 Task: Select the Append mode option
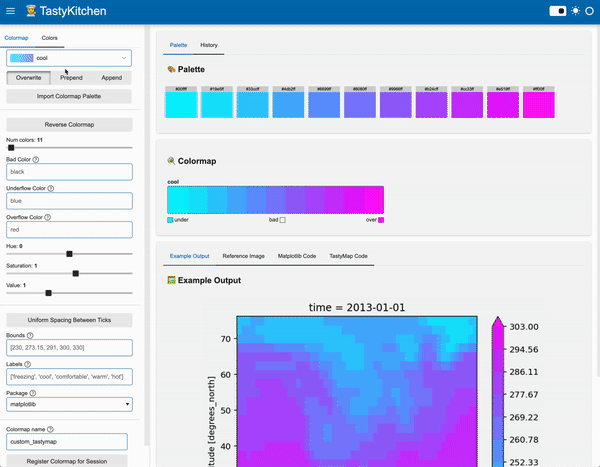click(x=111, y=77)
